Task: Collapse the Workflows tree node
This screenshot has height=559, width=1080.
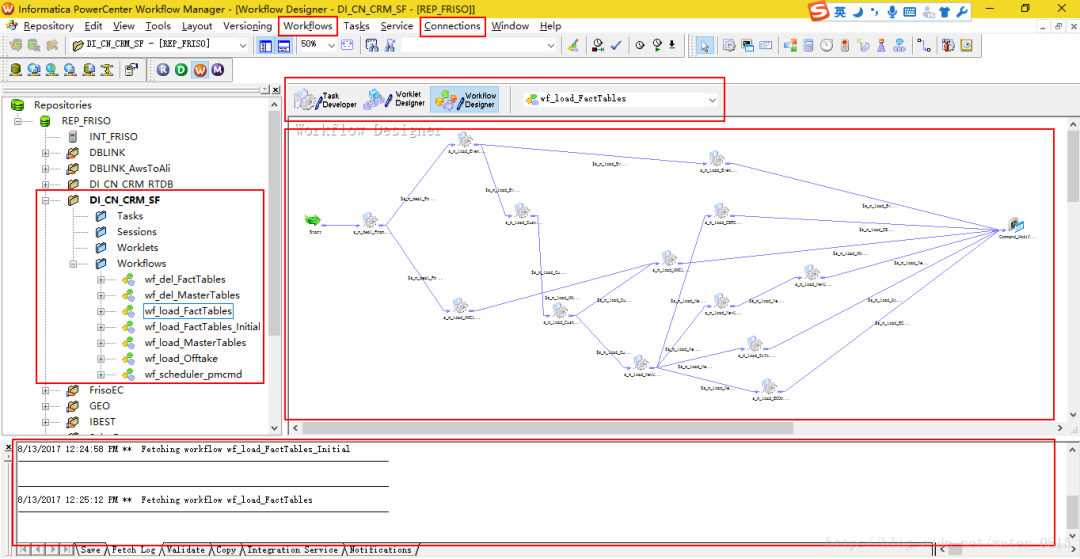Action: pyautogui.click(x=74, y=264)
